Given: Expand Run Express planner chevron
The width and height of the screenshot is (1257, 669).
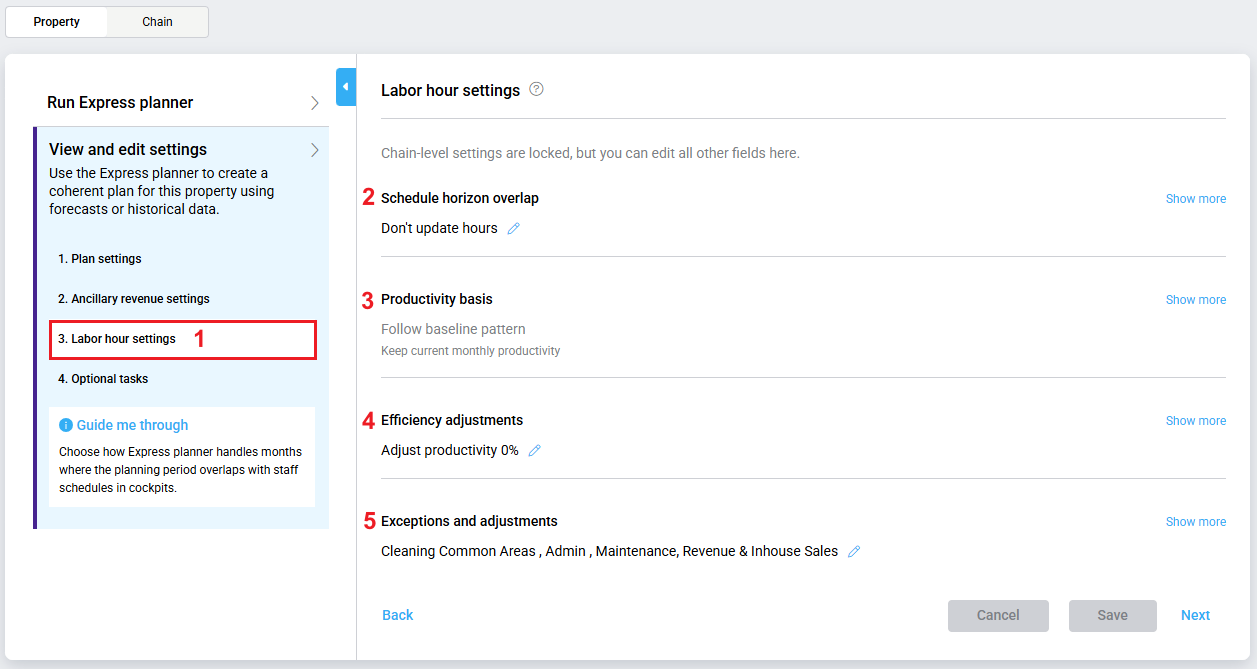Looking at the screenshot, I should (x=314, y=103).
